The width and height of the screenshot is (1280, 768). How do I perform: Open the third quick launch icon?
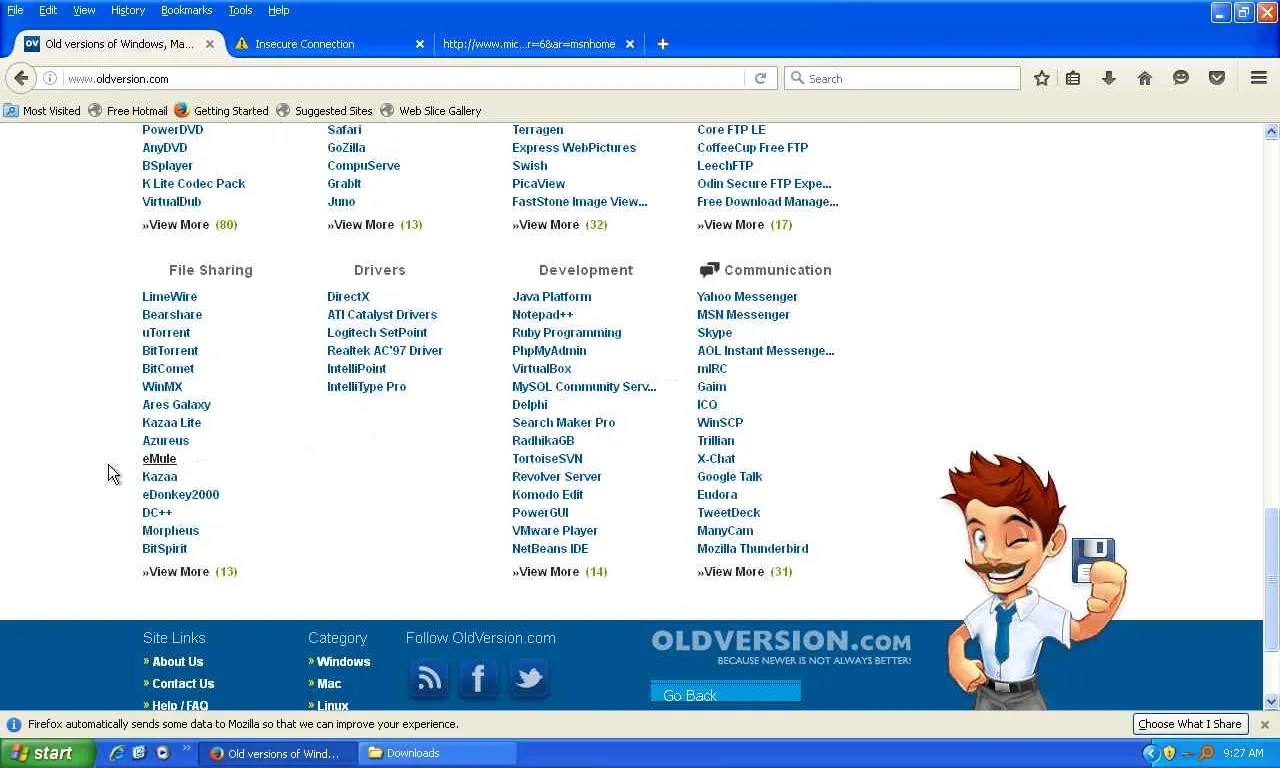[161, 753]
